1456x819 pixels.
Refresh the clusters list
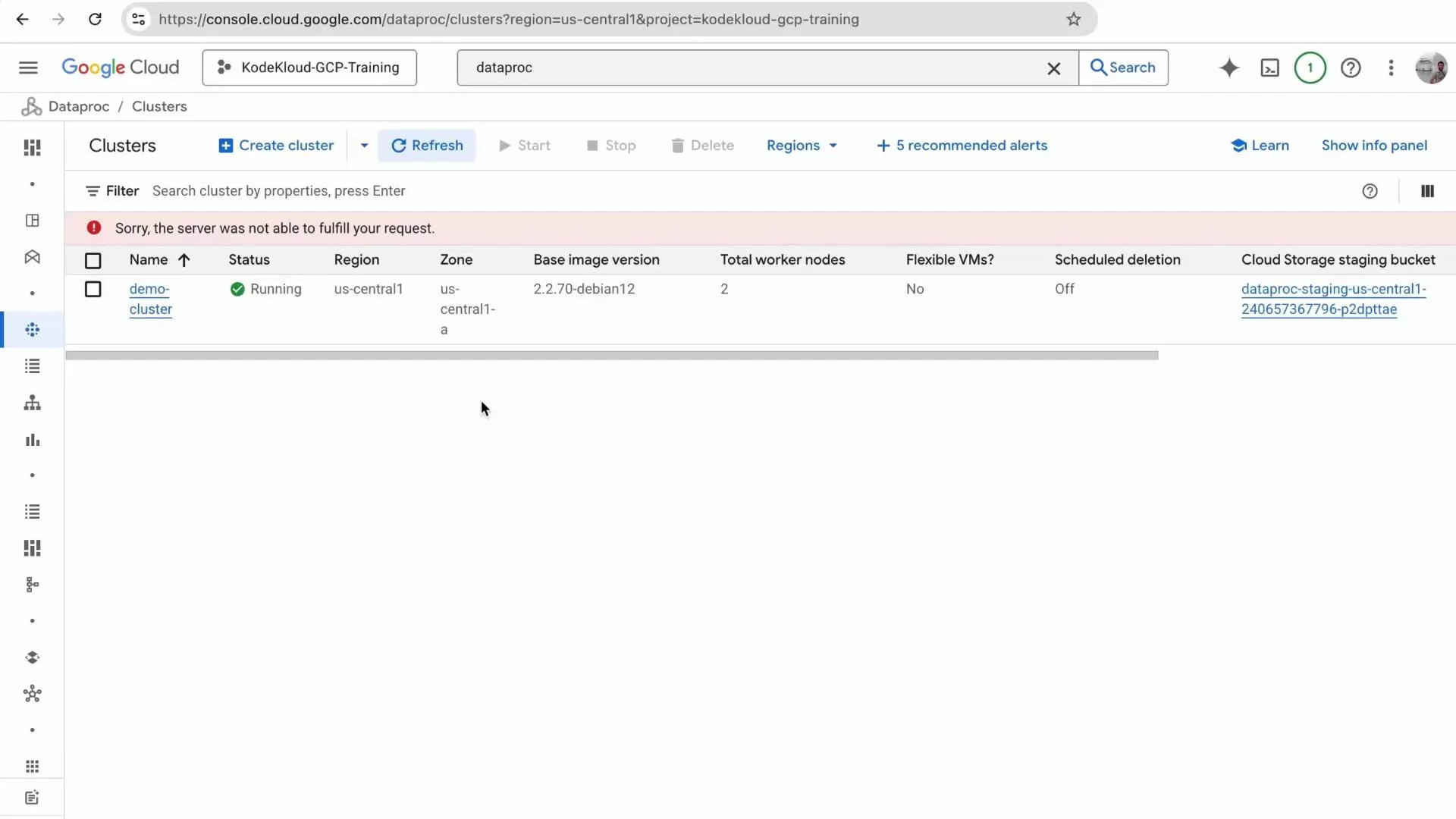coord(427,146)
